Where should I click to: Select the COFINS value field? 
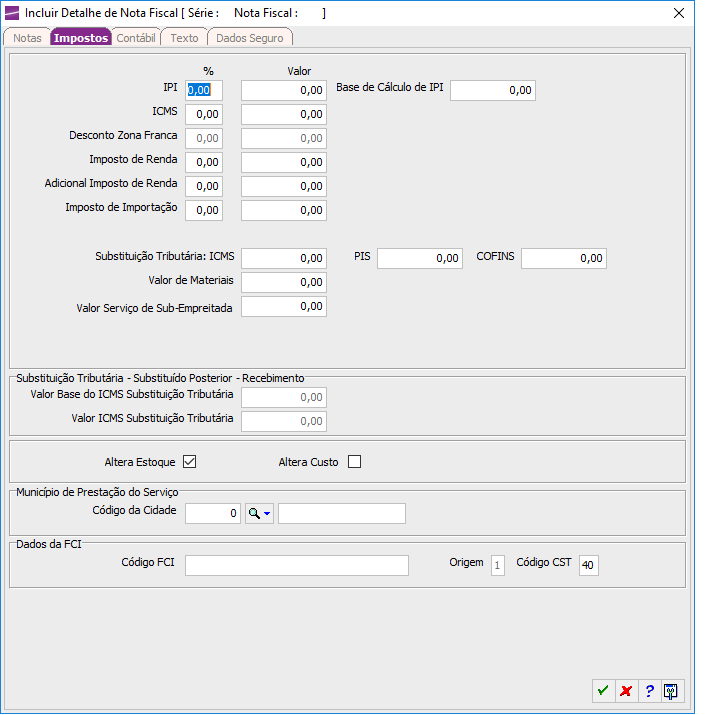563,258
